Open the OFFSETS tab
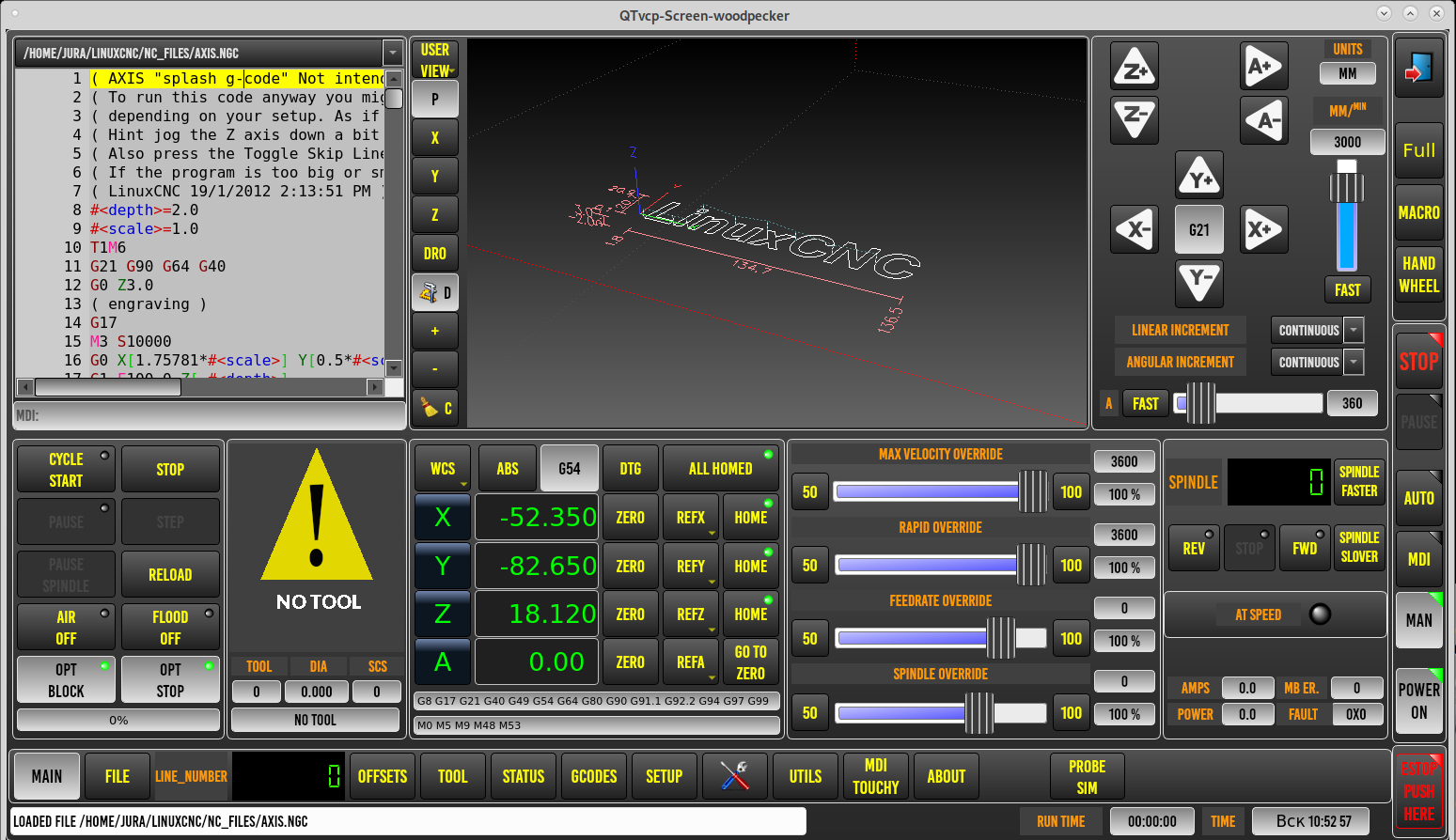 click(x=383, y=776)
